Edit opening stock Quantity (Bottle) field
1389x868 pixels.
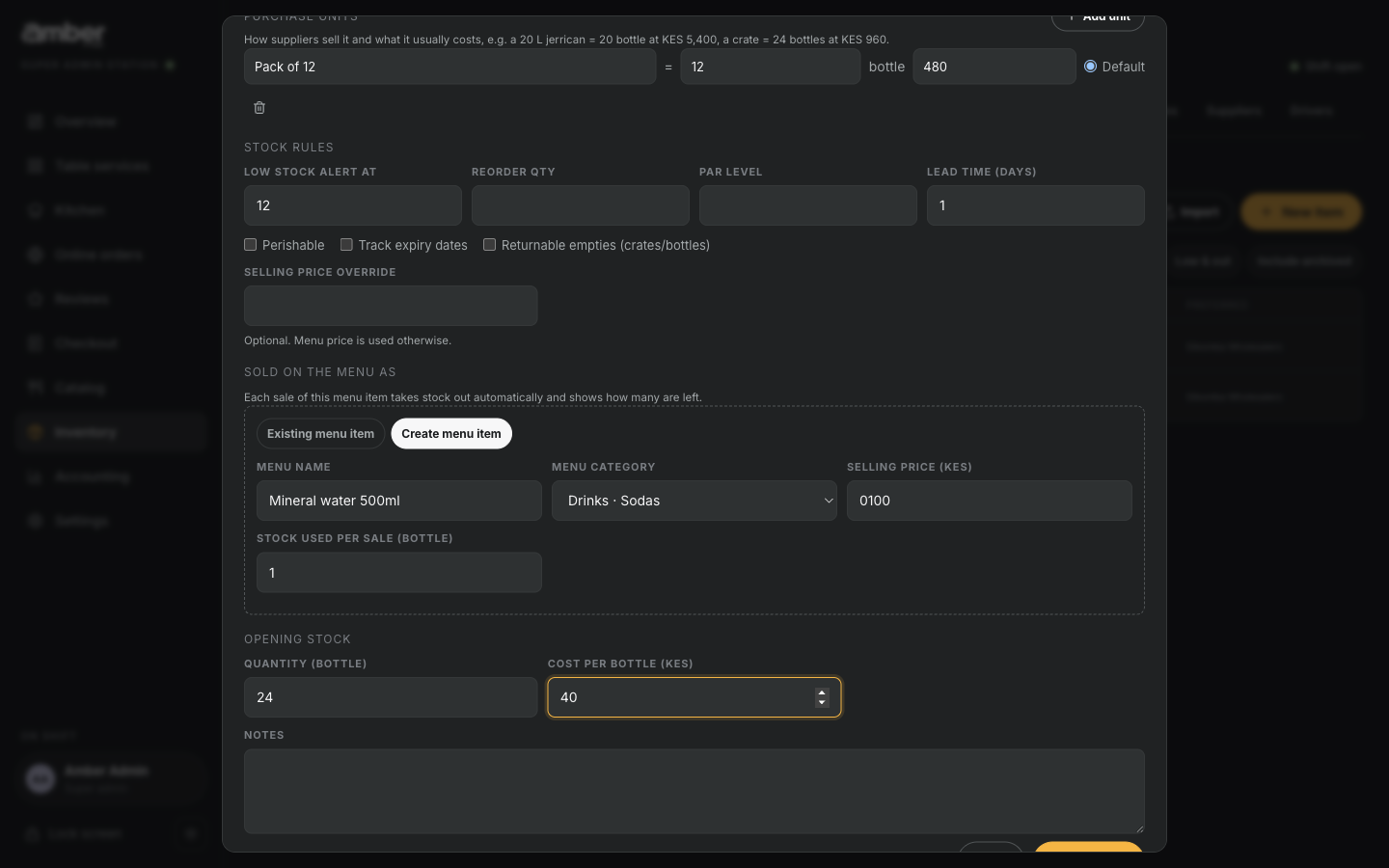[391, 697]
